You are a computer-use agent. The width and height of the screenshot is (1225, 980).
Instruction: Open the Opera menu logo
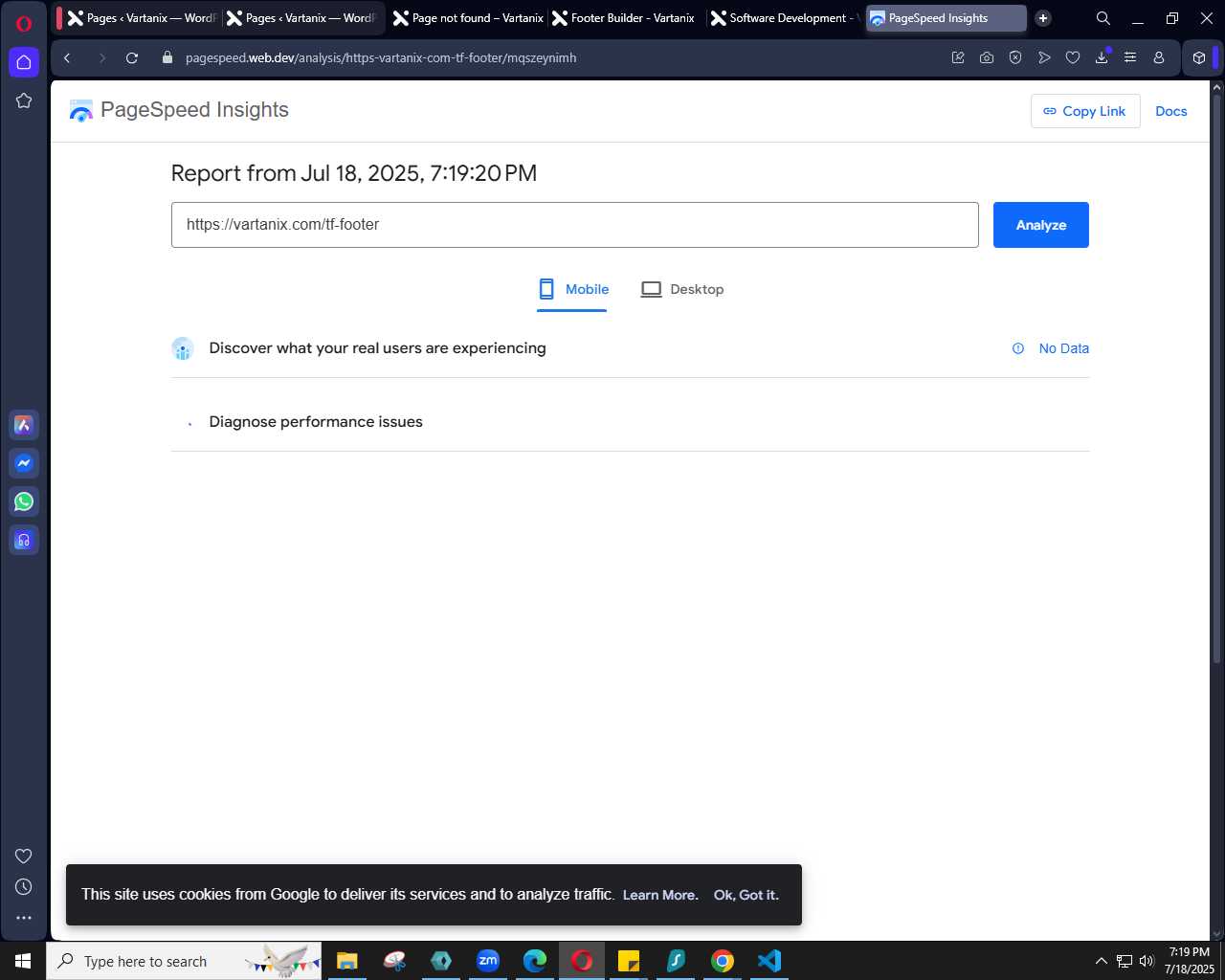(24, 24)
